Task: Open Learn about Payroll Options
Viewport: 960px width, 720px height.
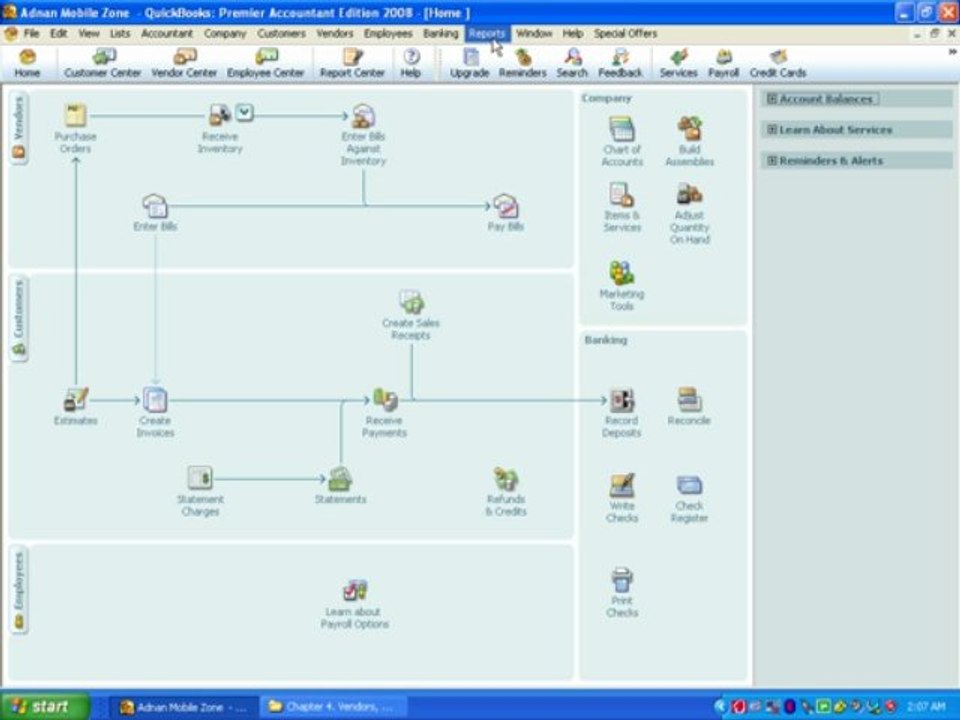Action: pos(354,591)
